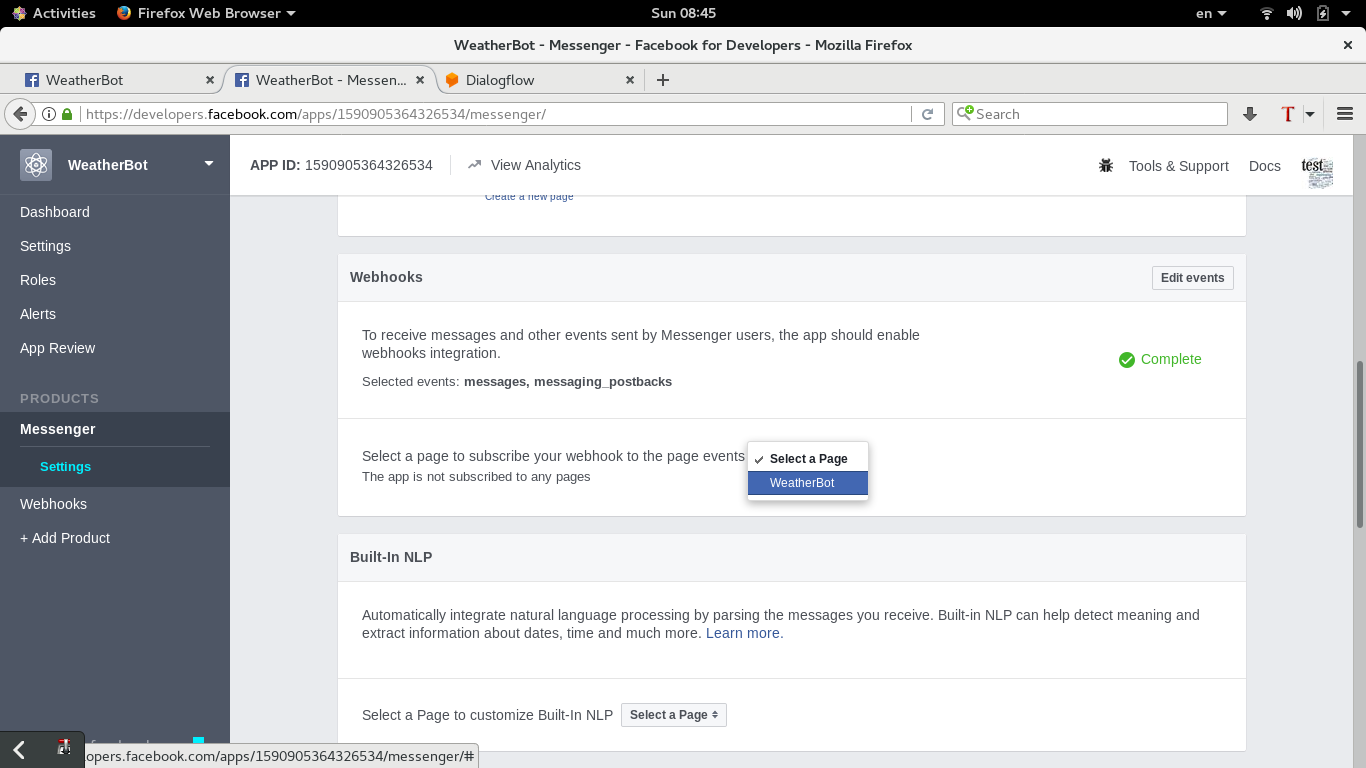Screen dimensions: 1366x768
Task: Close the Firefox window
Action: (1347, 45)
